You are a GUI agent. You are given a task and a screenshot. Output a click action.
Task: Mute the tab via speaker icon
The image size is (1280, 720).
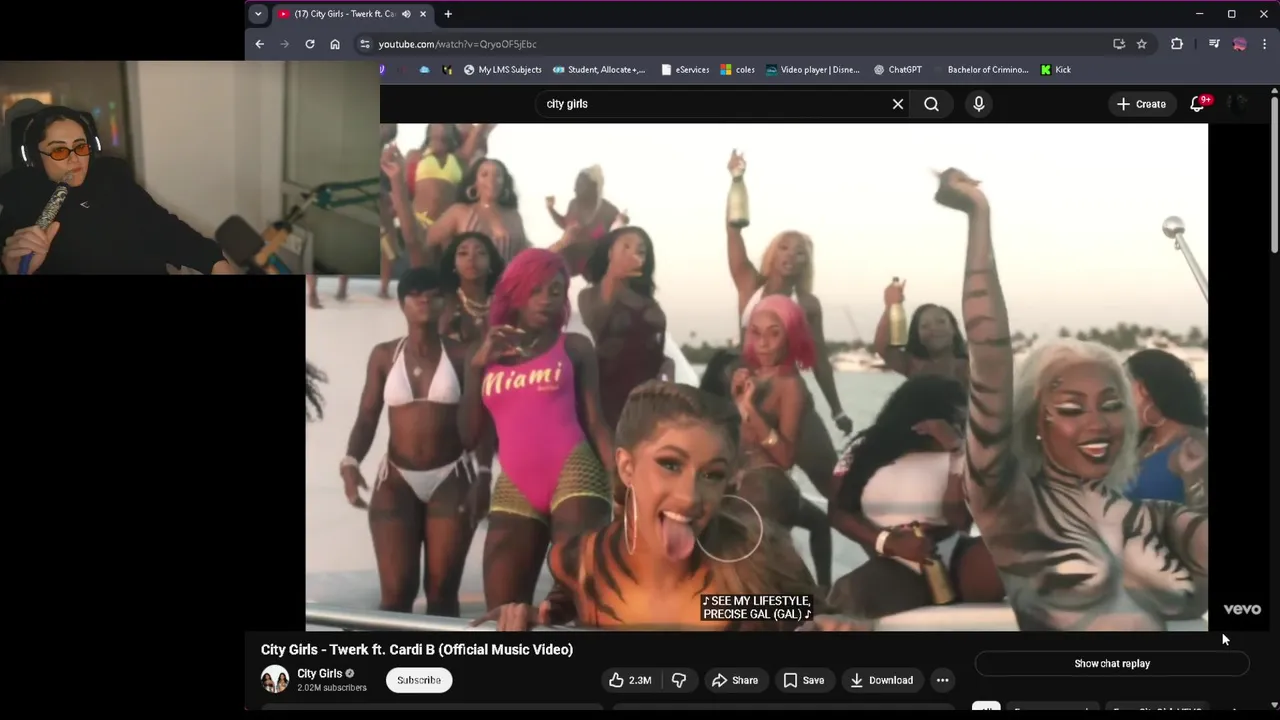pos(406,14)
